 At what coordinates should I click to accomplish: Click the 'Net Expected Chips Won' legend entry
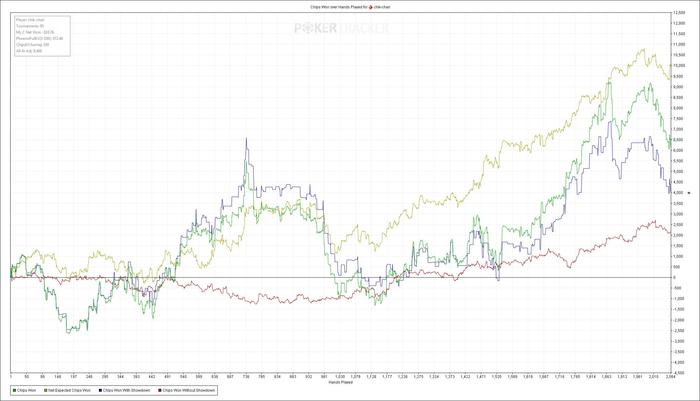pos(68,390)
